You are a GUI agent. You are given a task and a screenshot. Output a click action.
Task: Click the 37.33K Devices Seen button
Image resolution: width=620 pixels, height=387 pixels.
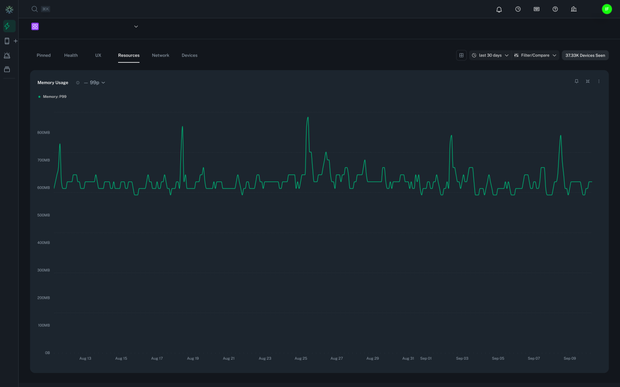585,55
